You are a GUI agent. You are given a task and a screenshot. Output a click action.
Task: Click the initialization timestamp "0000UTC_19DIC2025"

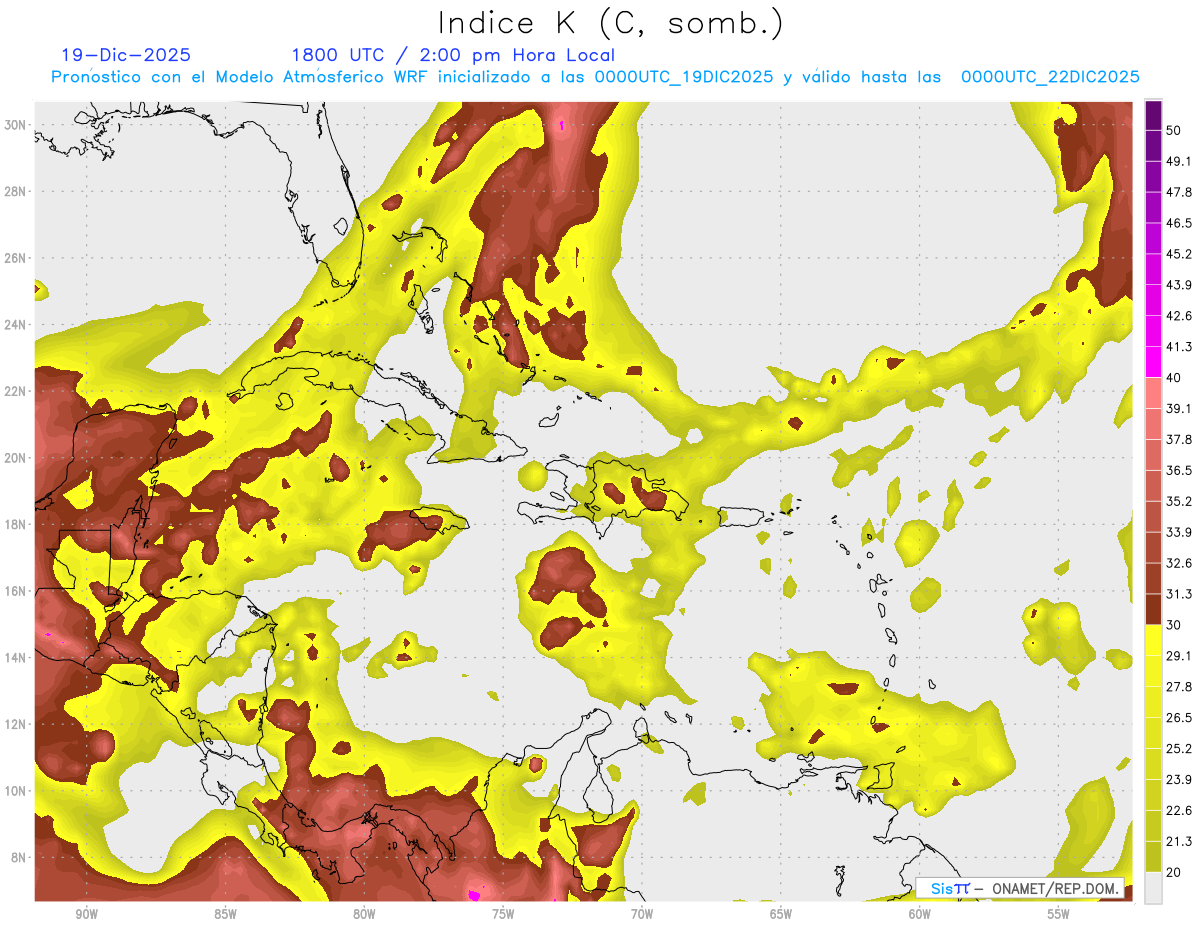tap(684, 77)
